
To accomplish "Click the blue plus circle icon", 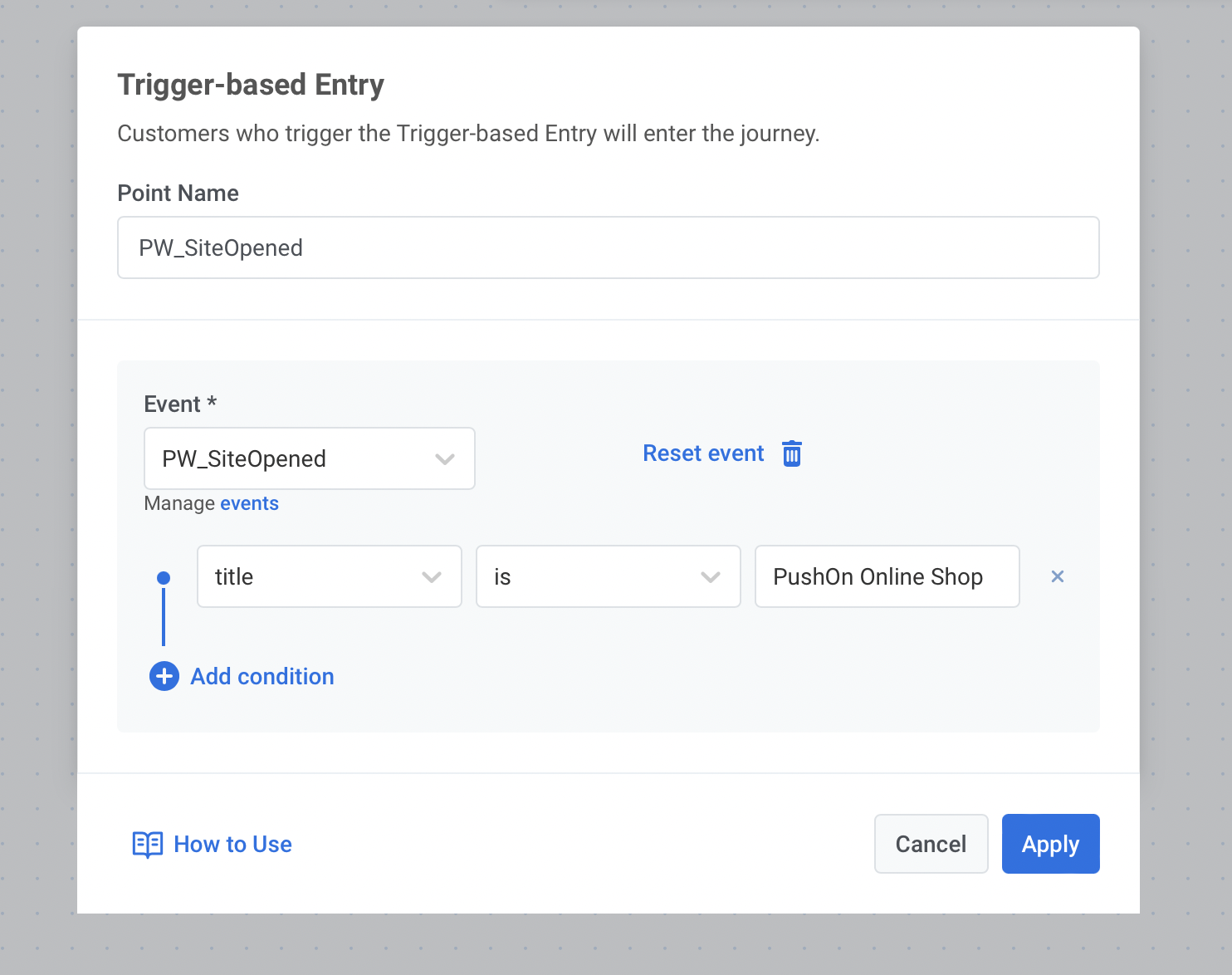I will [x=164, y=677].
